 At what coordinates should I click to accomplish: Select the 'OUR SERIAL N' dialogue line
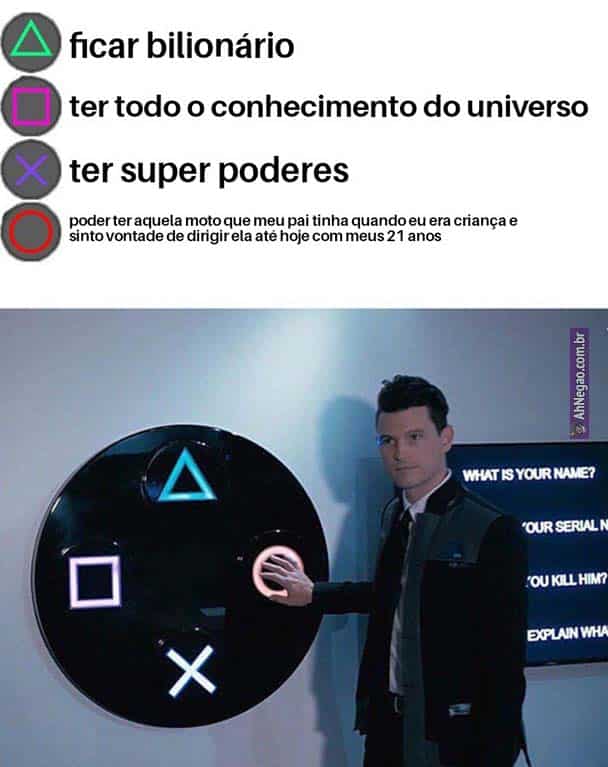[565, 526]
